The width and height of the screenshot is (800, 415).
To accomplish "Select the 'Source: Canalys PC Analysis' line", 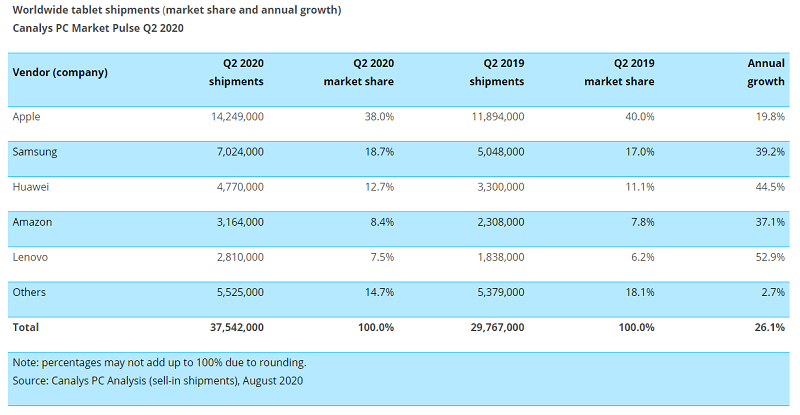I will pos(158,381).
